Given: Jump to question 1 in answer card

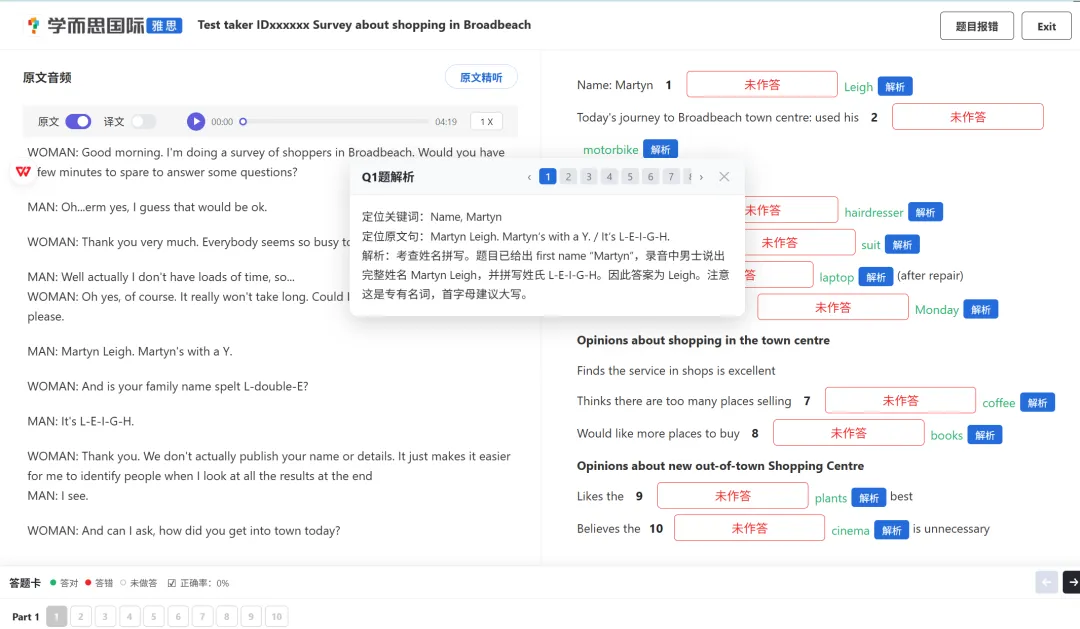Looking at the screenshot, I should (56, 617).
